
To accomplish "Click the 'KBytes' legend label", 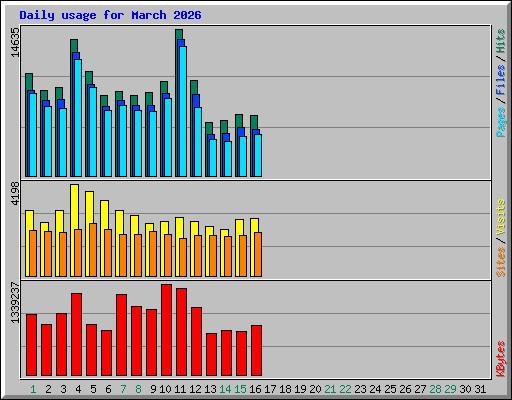I will [x=501, y=359].
